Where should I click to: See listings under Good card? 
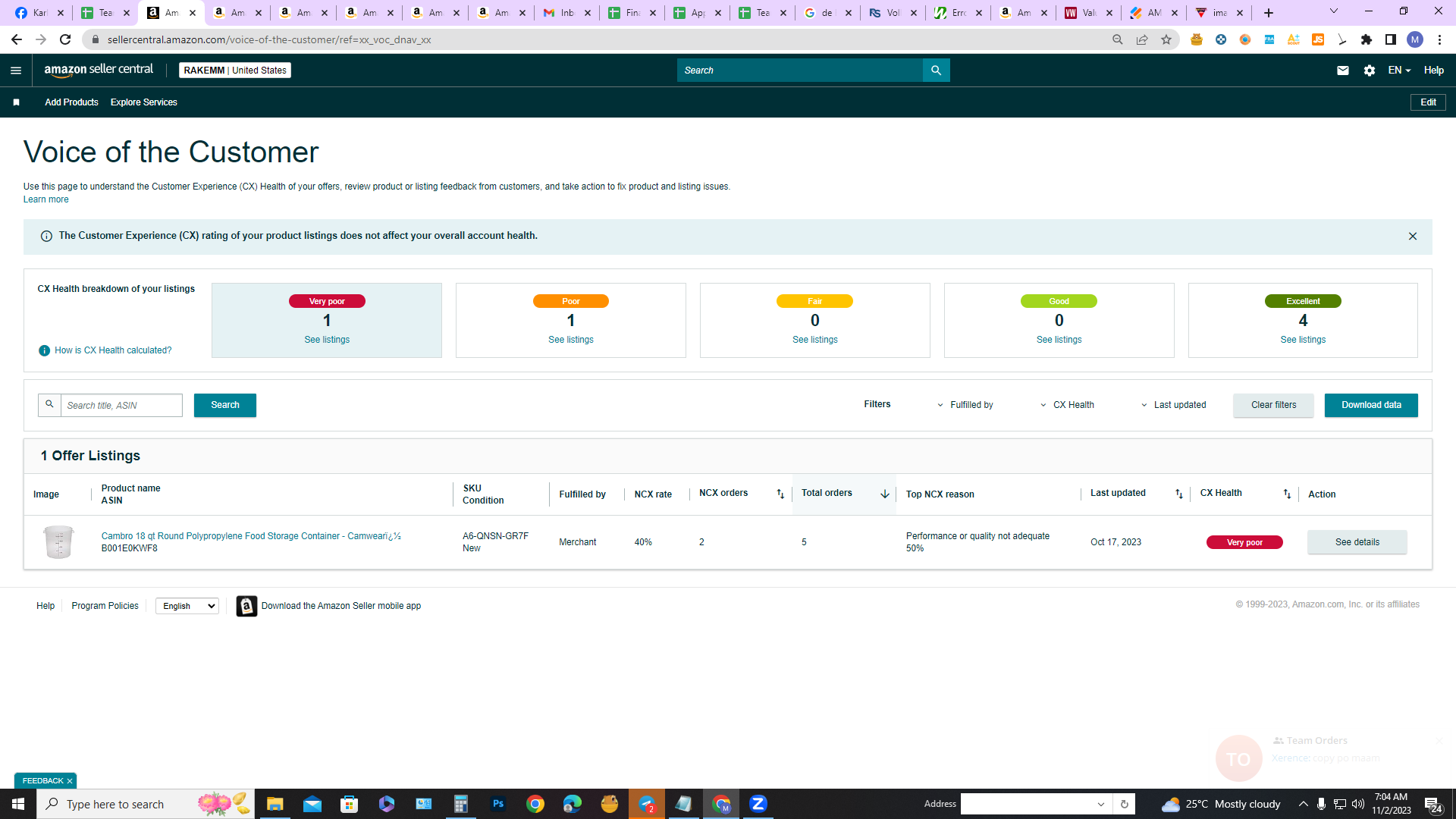1059,340
